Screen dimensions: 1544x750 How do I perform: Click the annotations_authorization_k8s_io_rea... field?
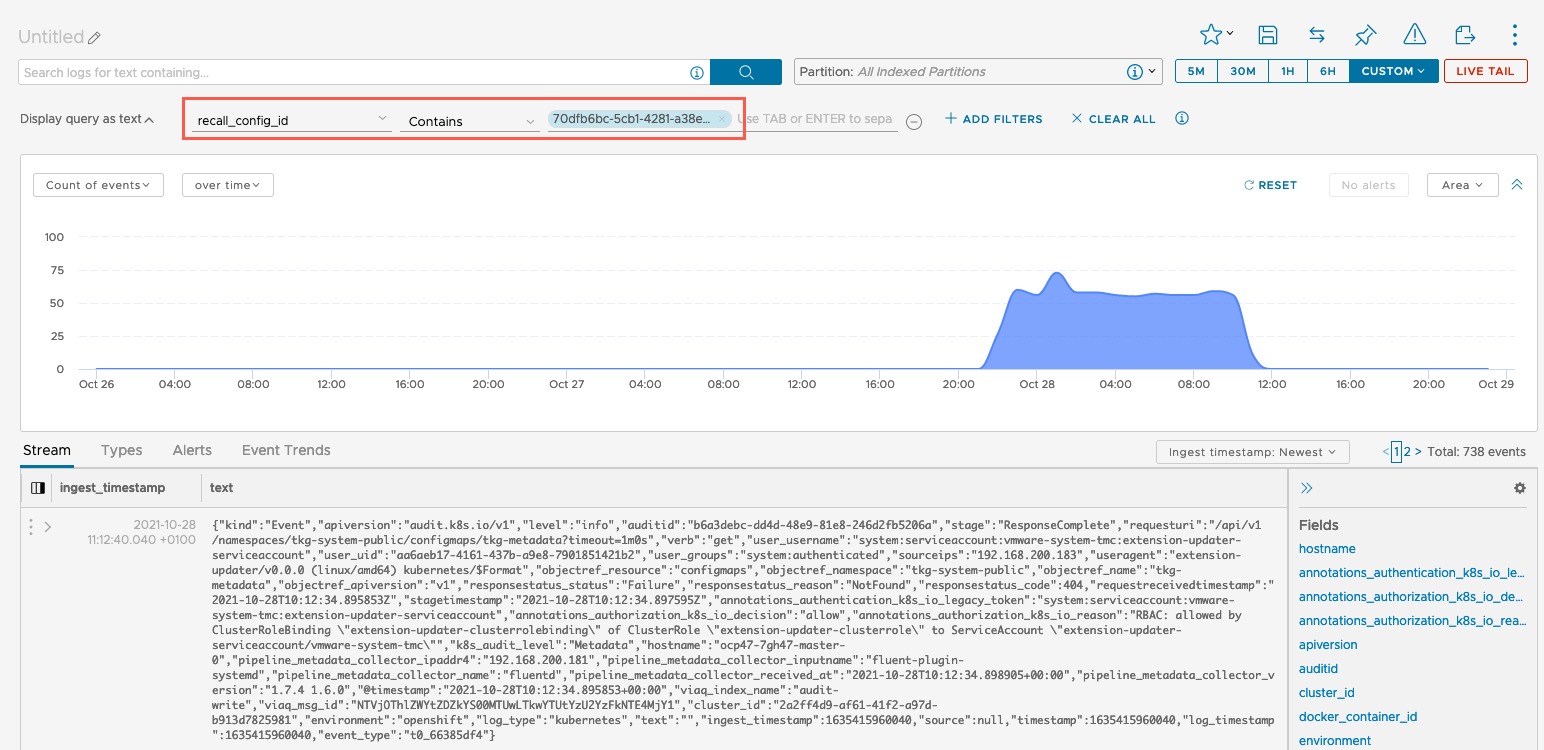coord(1411,621)
